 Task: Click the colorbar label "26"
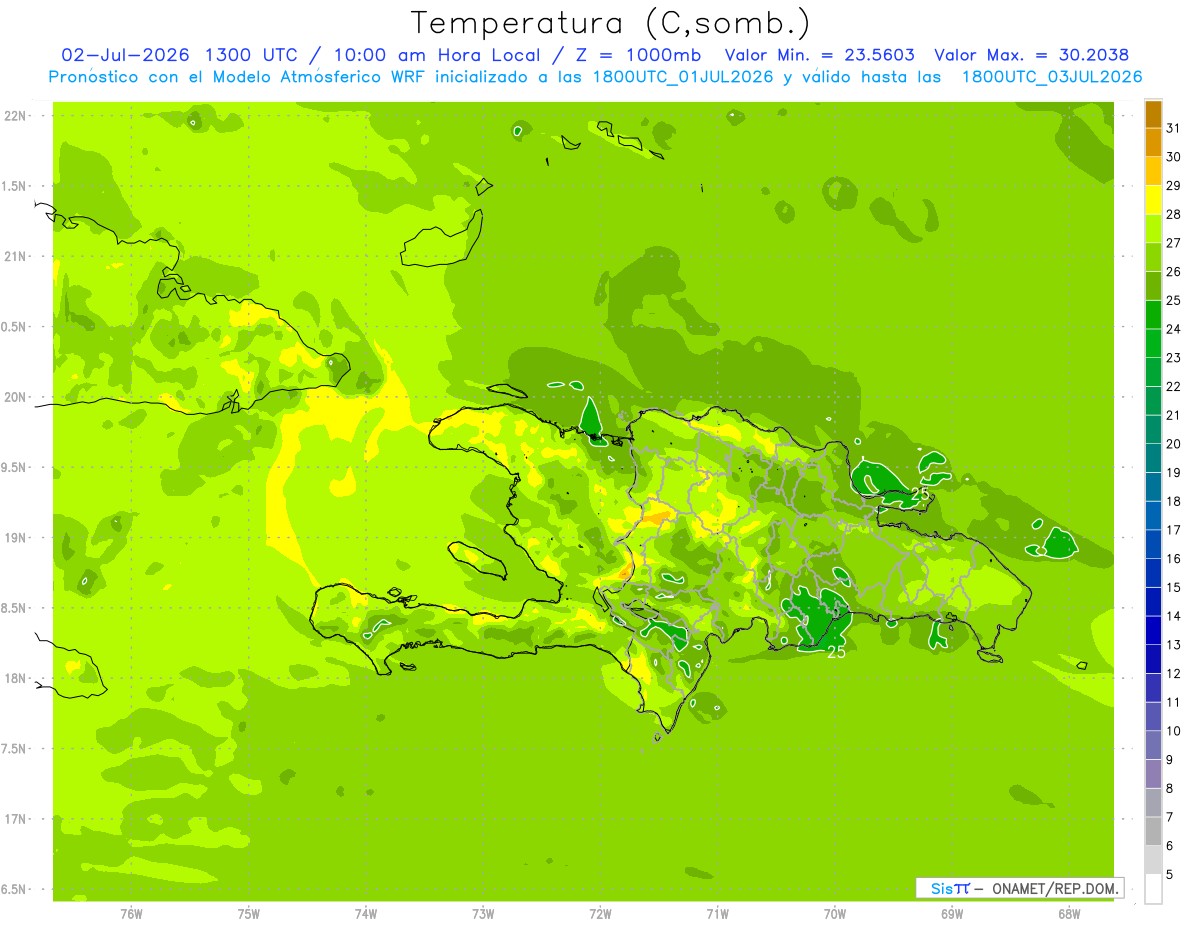(x=1174, y=272)
